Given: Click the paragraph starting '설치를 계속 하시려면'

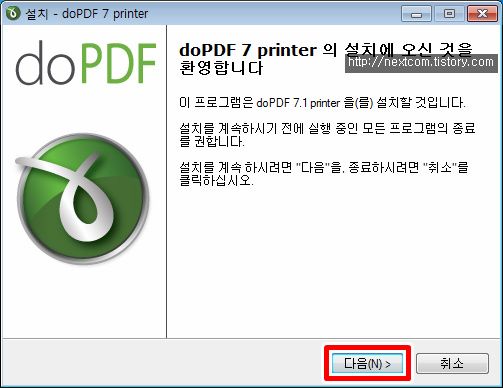Looking at the screenshot, I should click(x=324, y=173).
